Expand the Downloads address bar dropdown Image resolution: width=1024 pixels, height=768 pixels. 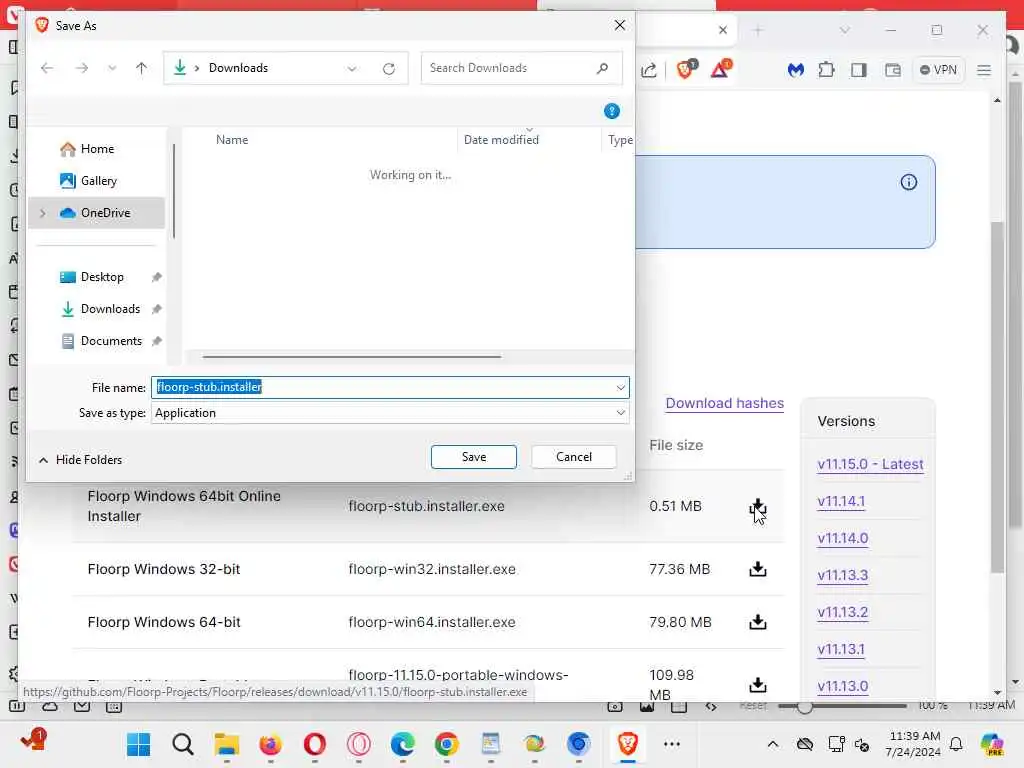coord(352,69)
